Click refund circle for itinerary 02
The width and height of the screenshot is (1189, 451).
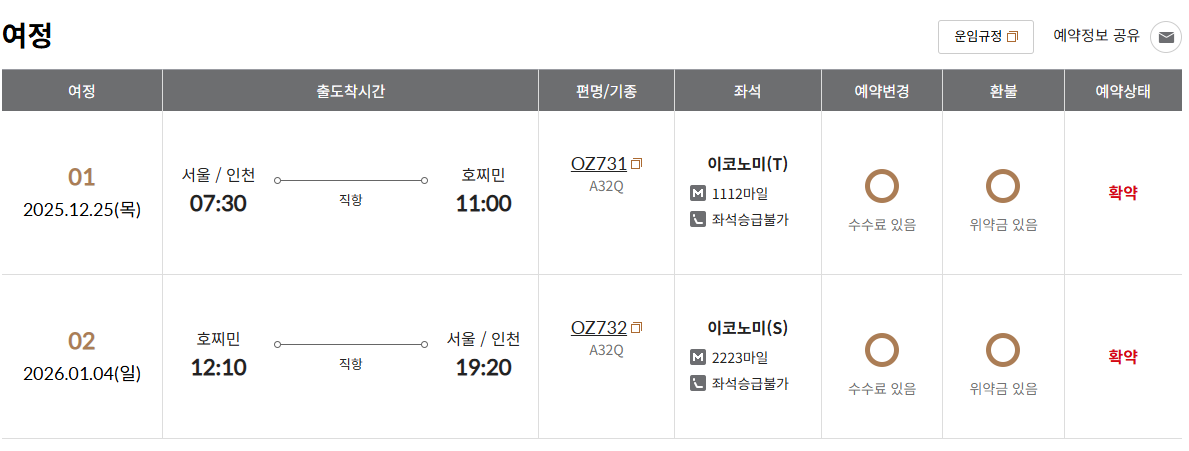(x=1003, y=350)
